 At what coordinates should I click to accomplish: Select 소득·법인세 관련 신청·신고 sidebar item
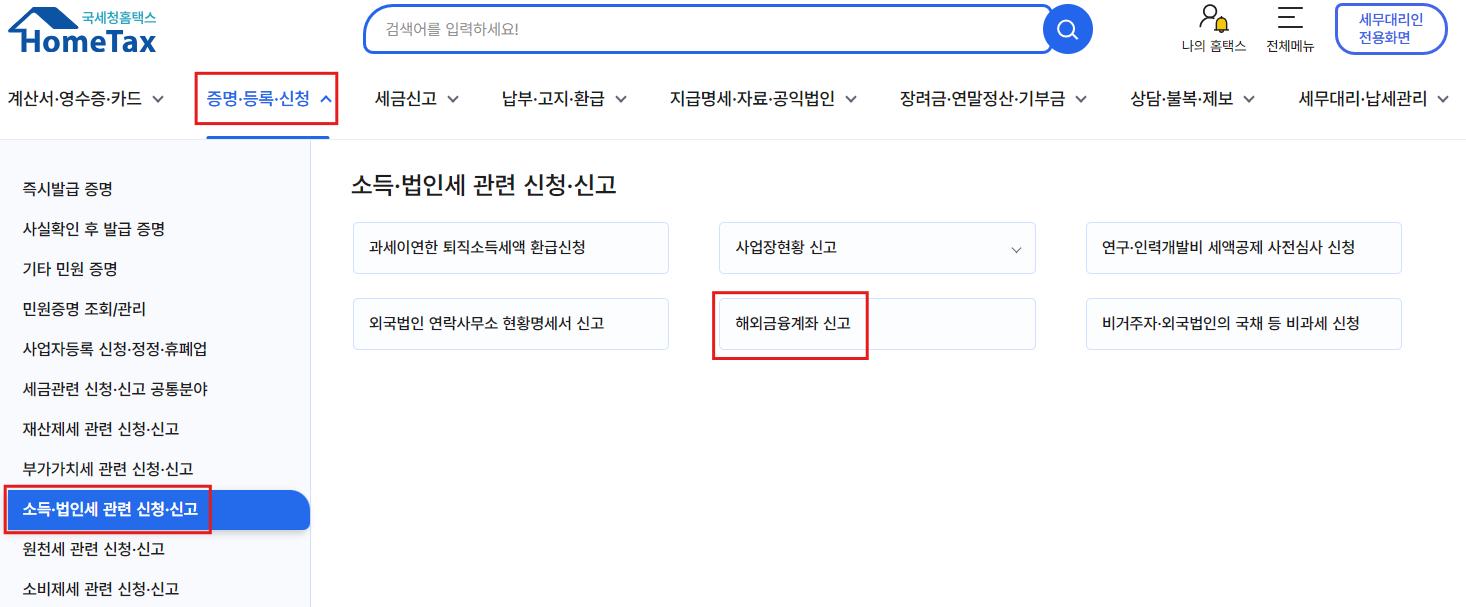click(x=110, y=510)
